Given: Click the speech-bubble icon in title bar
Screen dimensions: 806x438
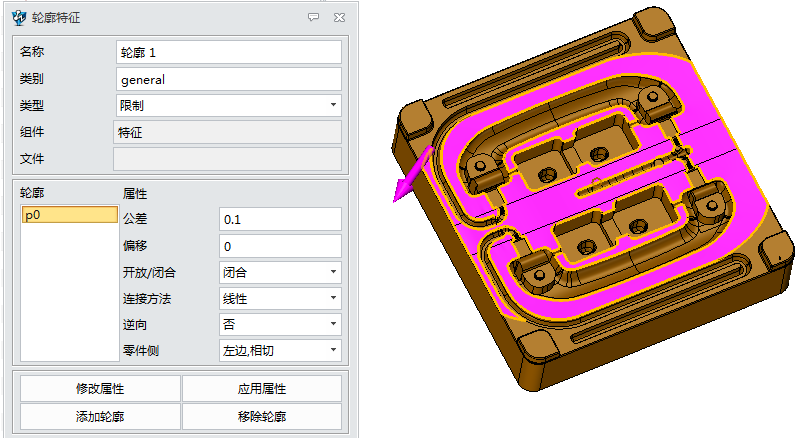Looking at the screenshot, I should (314, 17).
